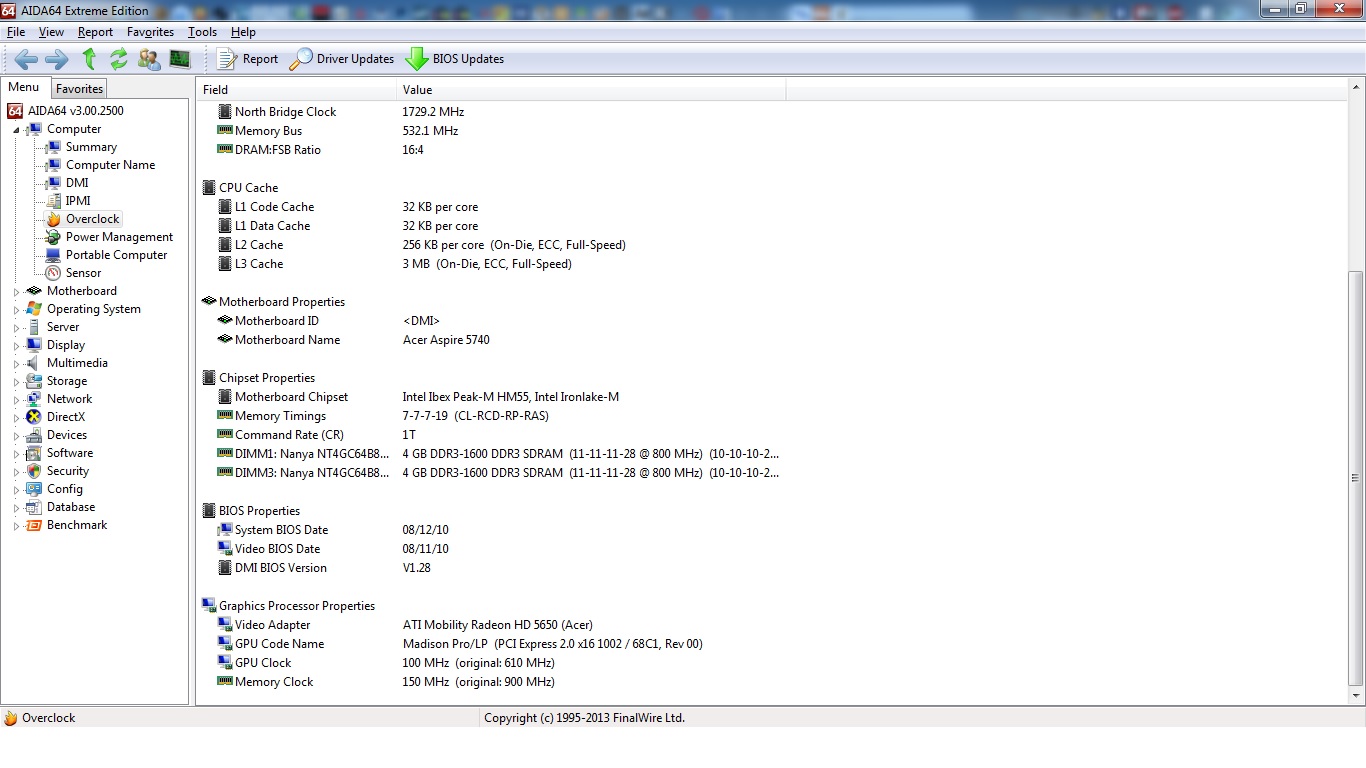
Task: Click the BIOS Updates toolbar button
Action: click(x=455, y=59)
